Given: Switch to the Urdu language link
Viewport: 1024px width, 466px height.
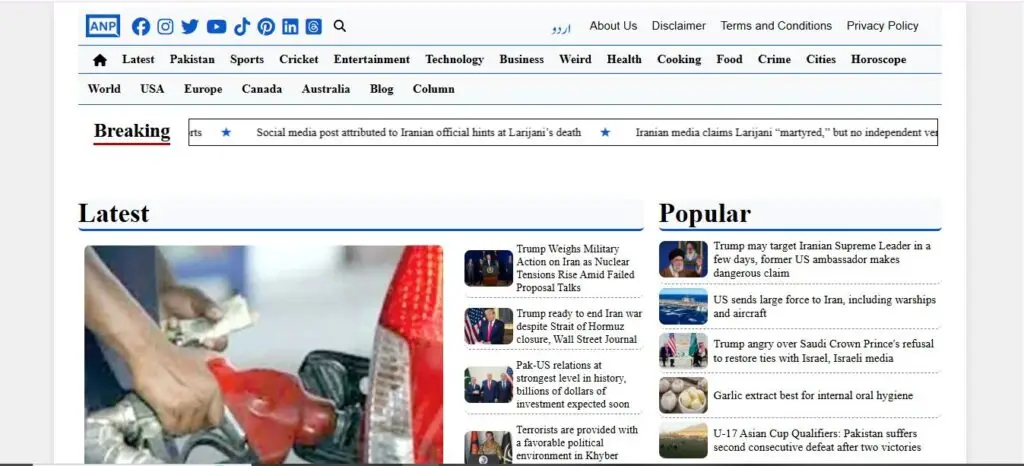Looking at the screenshot, I should [561, 29].
